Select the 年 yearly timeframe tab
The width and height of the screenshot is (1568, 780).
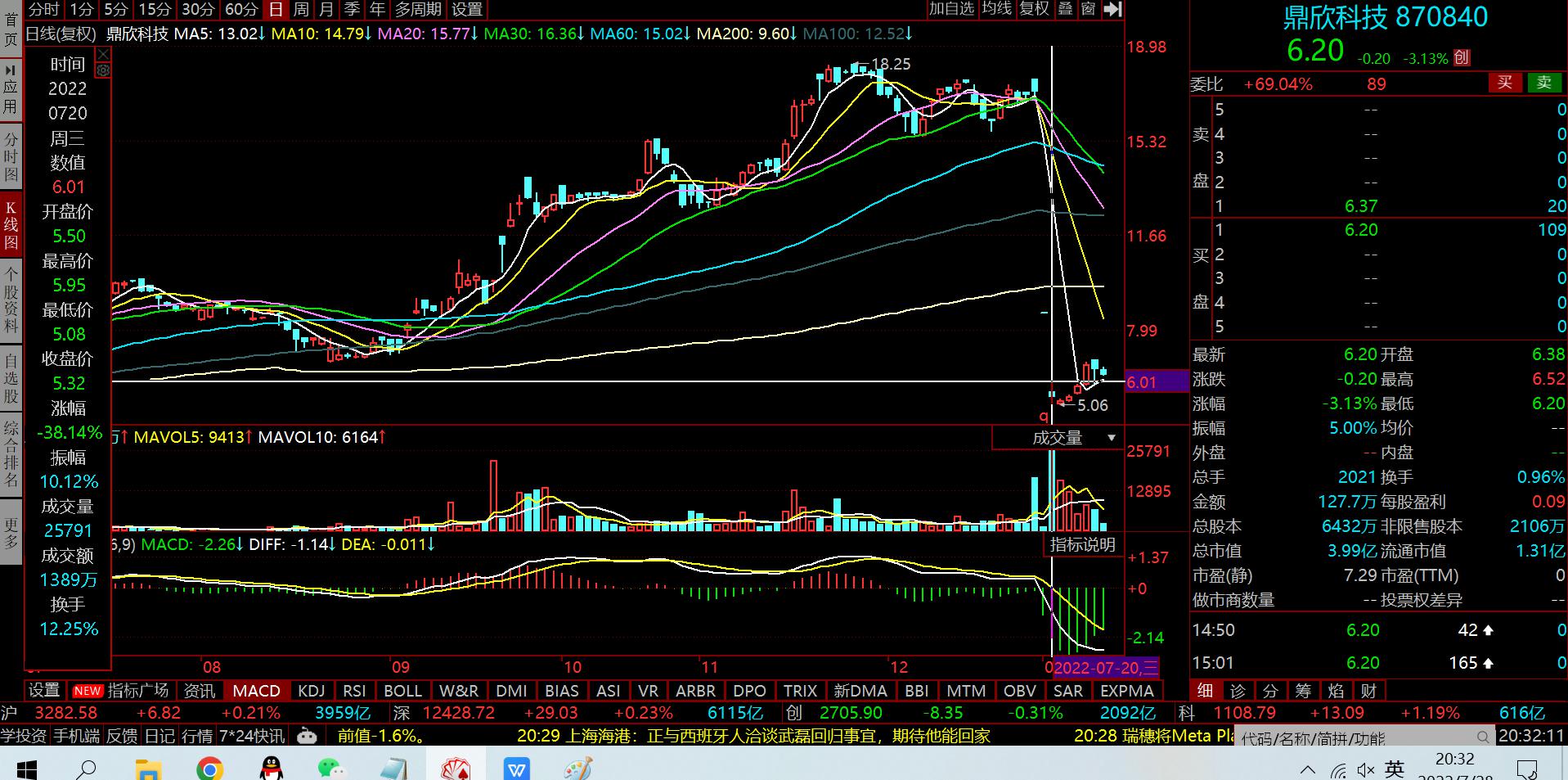pos(377,10)
